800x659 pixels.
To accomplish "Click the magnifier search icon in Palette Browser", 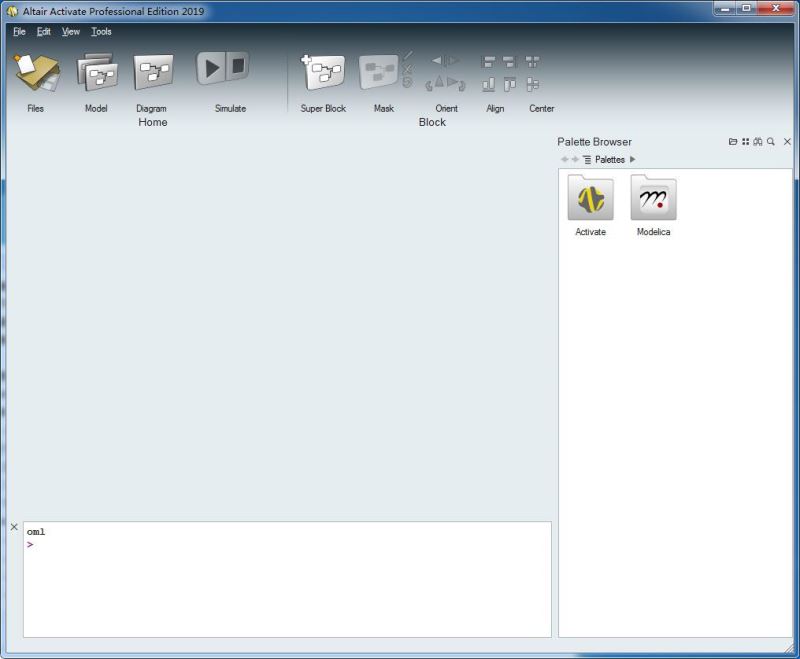I will (771, 141).
